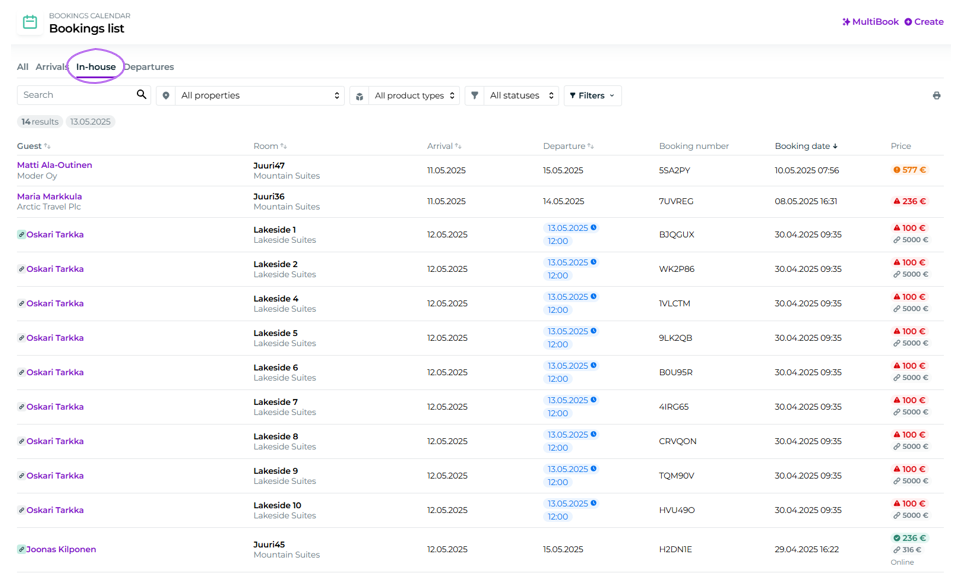Click the Create button
Viewport: 959px width, 582px height.
[924, 21]
